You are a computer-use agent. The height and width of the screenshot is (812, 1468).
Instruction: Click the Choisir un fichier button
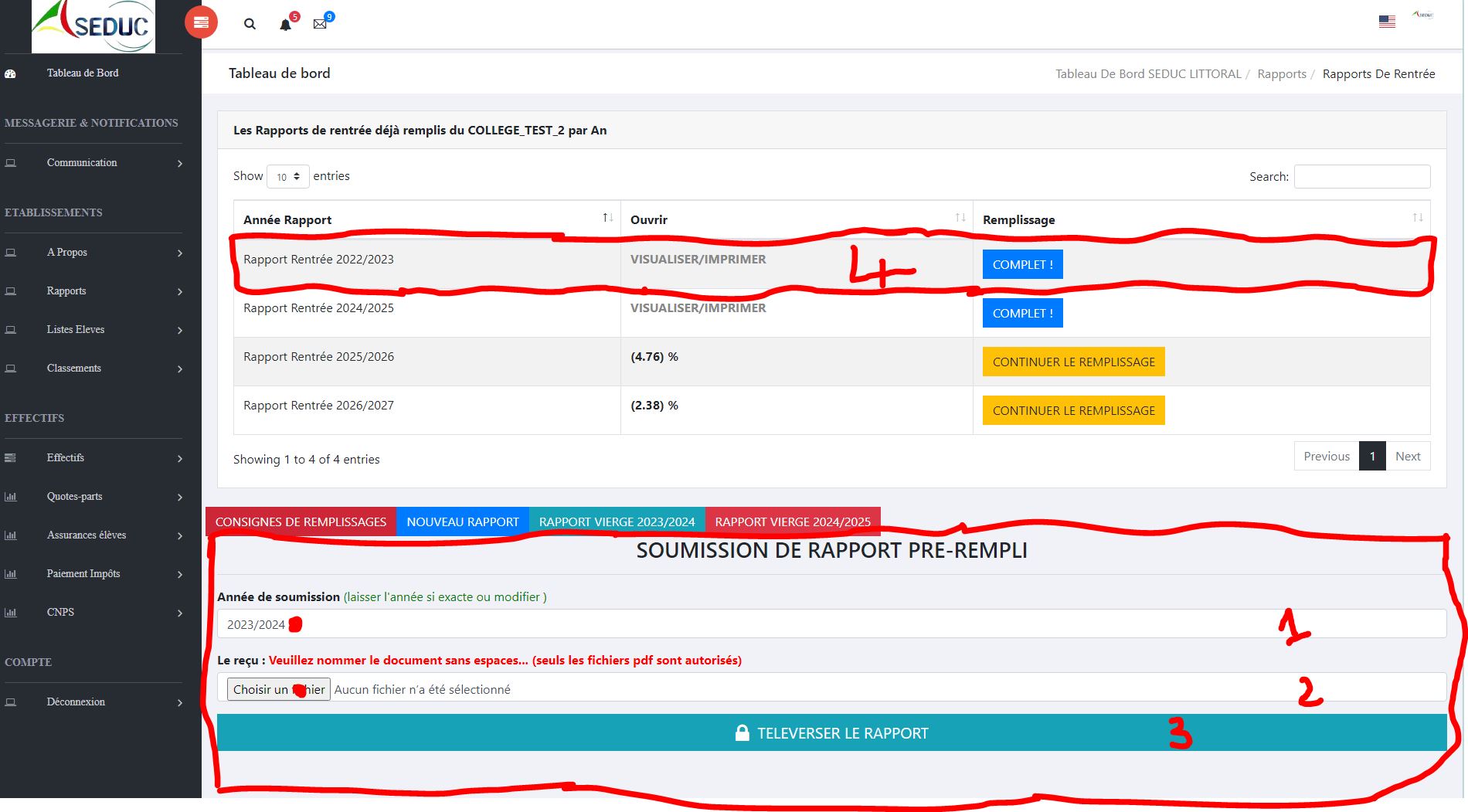(x=278, y=689)
